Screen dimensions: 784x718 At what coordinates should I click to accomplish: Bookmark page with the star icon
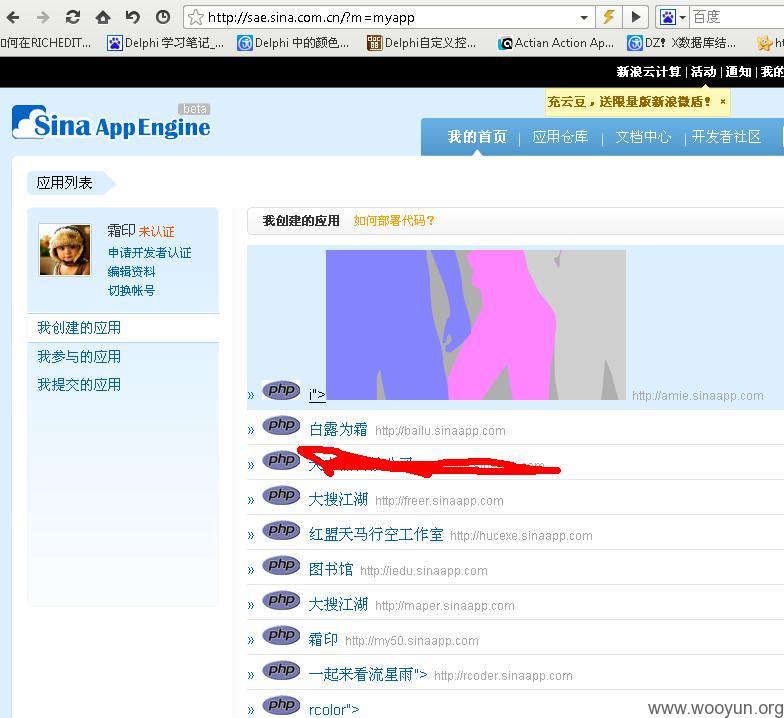point(196,18)
